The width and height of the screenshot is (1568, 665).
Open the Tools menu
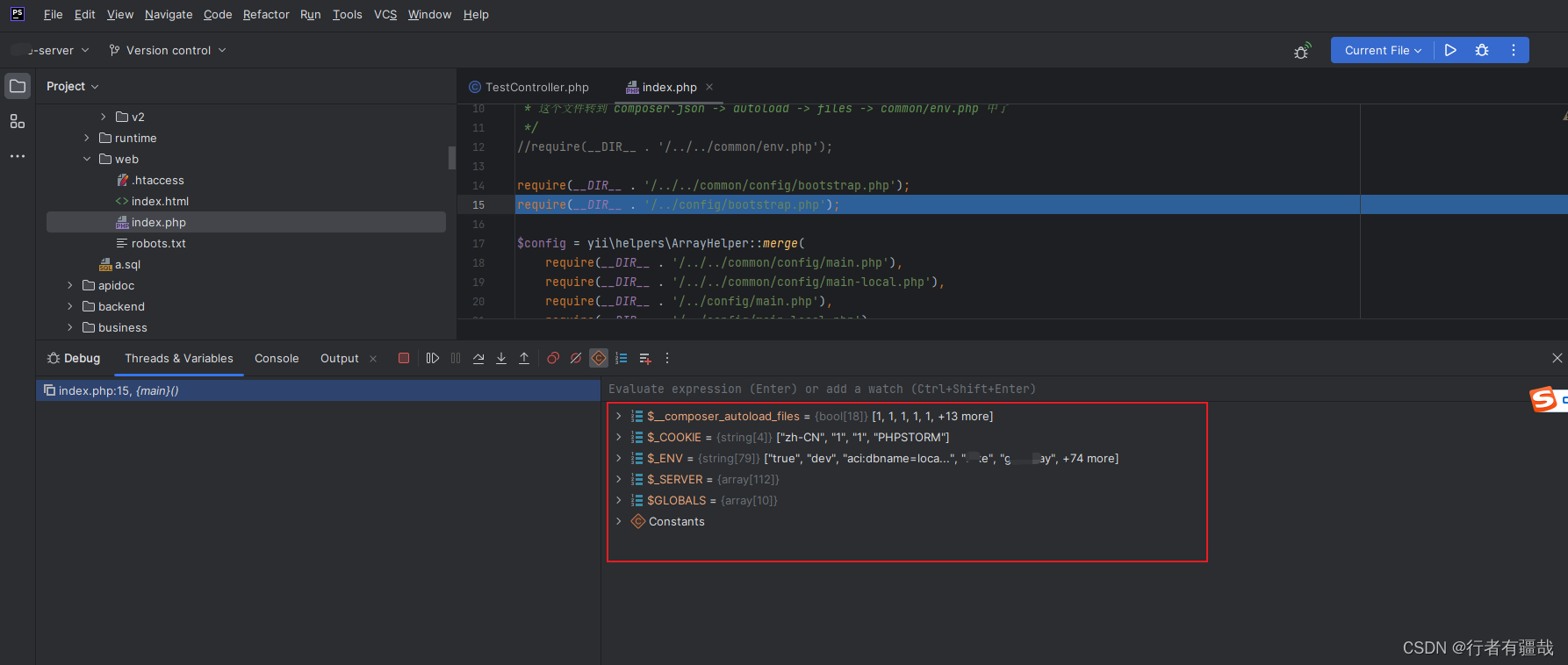(348, 15)
